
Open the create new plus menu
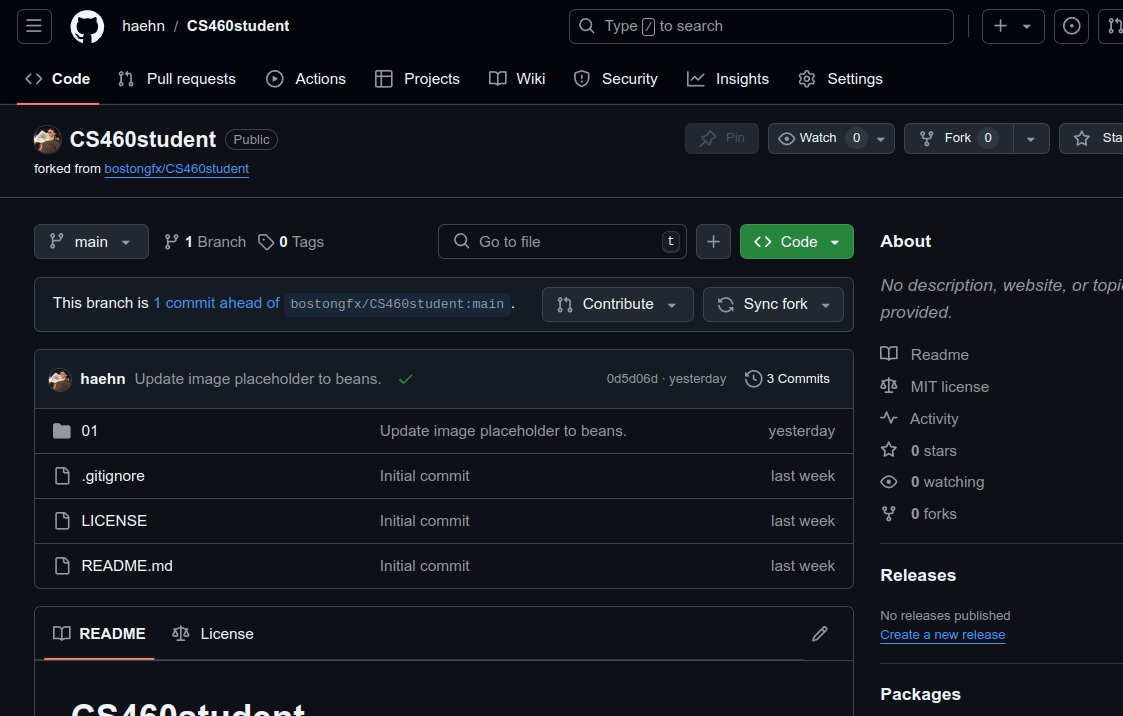1013,26
